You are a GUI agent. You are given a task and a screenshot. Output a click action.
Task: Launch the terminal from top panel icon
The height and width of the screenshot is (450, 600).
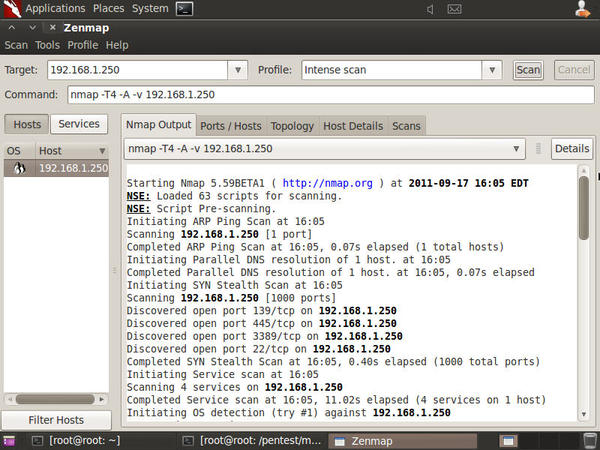pos(184,9)
